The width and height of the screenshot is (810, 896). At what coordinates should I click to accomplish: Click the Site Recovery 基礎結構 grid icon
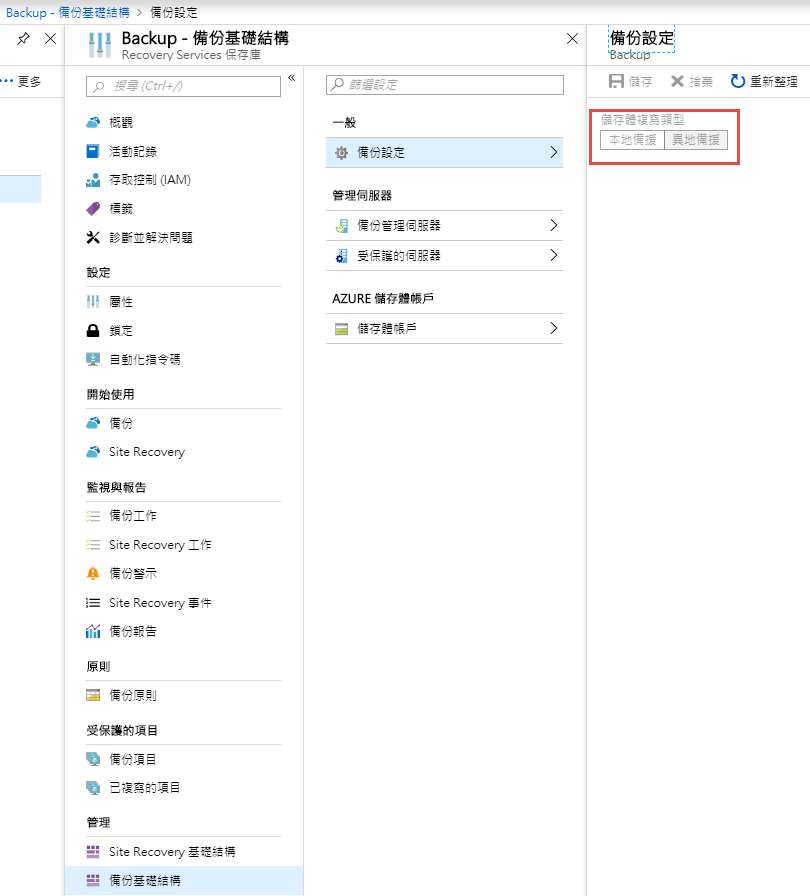pos(93,851)
